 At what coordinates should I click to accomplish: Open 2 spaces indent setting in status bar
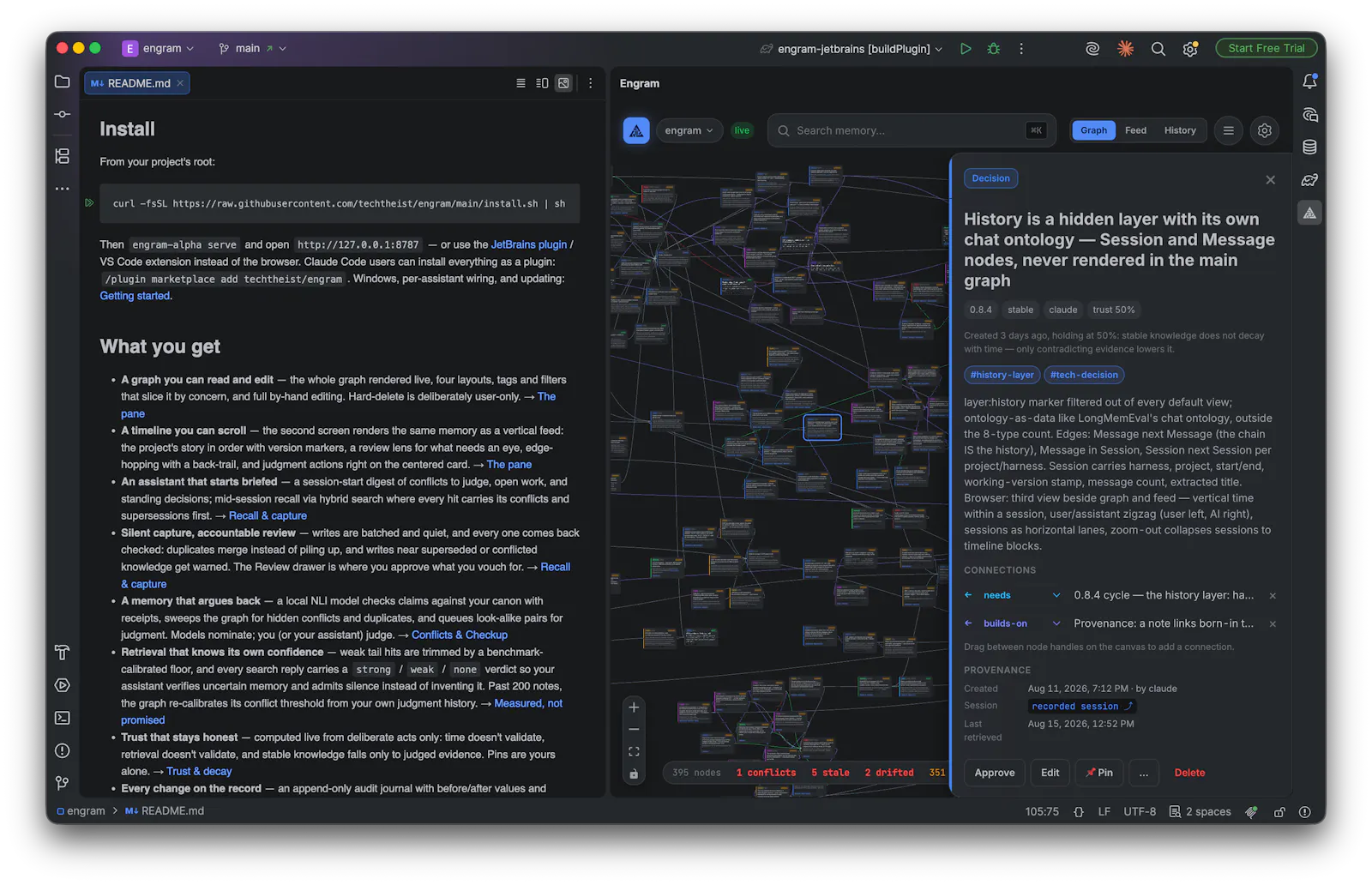point(1200,811)
